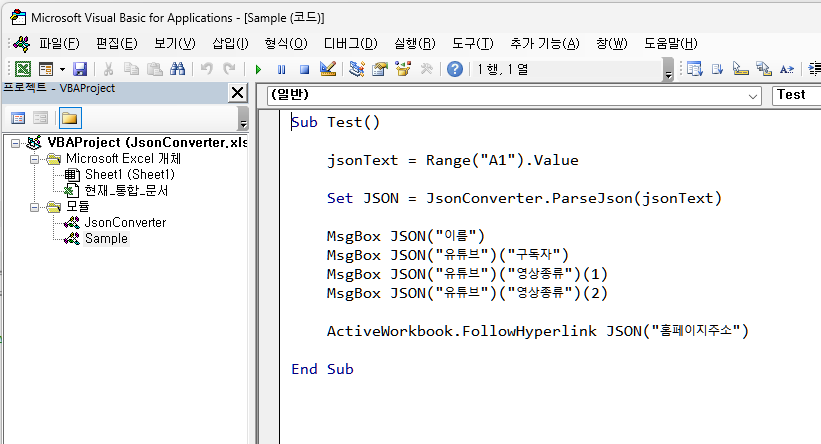The width and height of the screenshot is (821, 444).
Task: Expand standard toolbar options arrow
Action: click(x=668, y=70)
